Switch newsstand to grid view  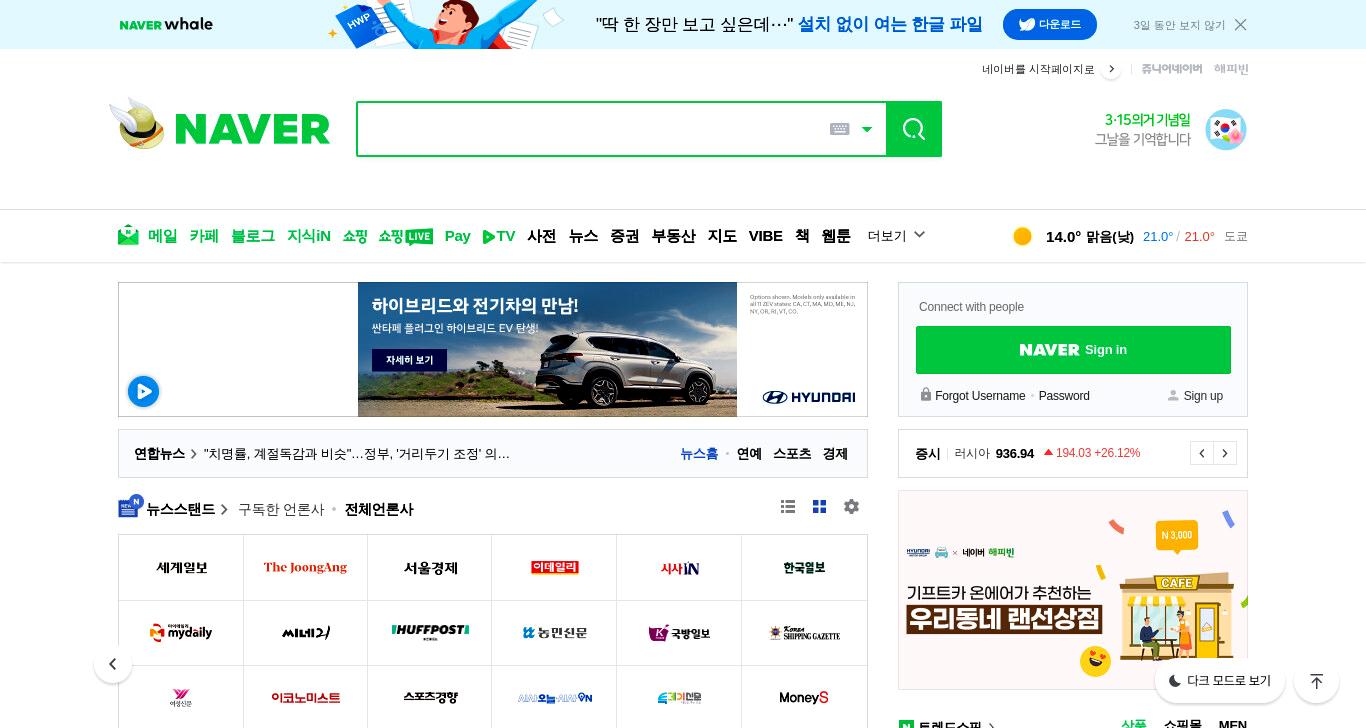coord(819,507)
